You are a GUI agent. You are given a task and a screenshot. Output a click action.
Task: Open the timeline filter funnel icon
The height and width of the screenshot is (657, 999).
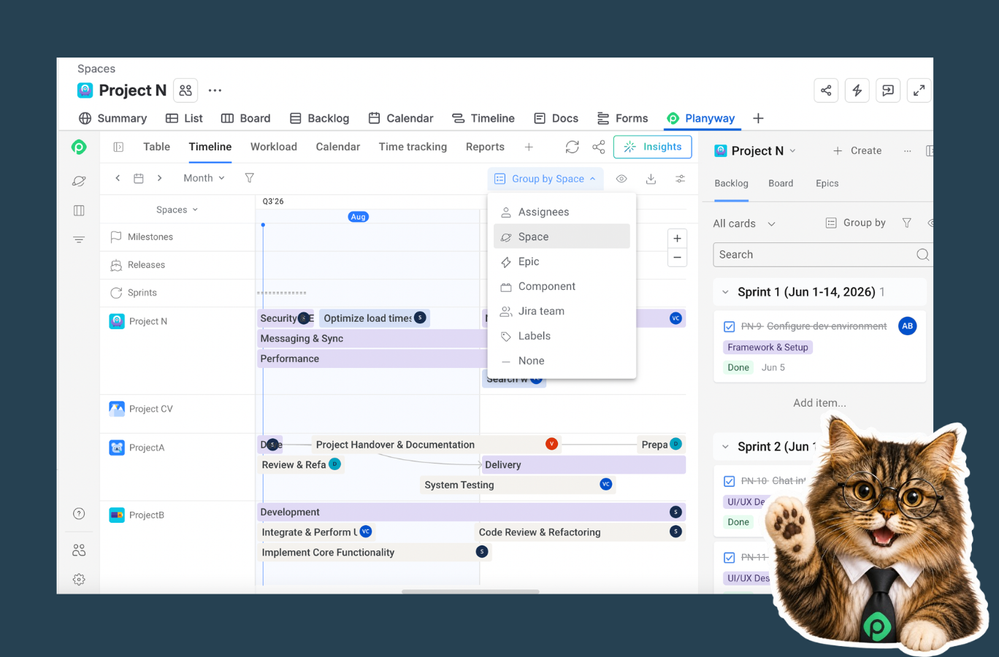(250, 178)
